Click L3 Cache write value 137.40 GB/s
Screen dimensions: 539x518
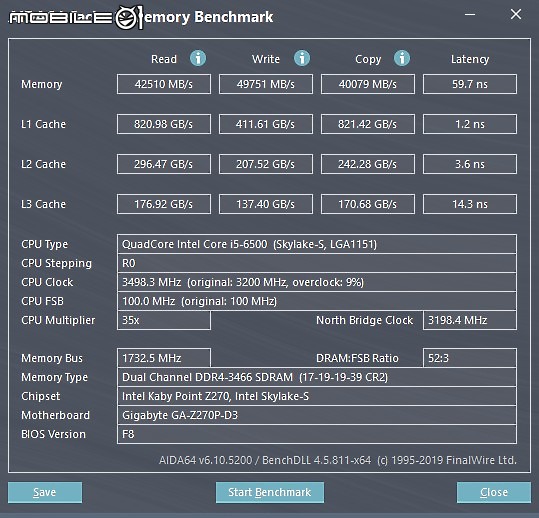[x=266, y=204]
